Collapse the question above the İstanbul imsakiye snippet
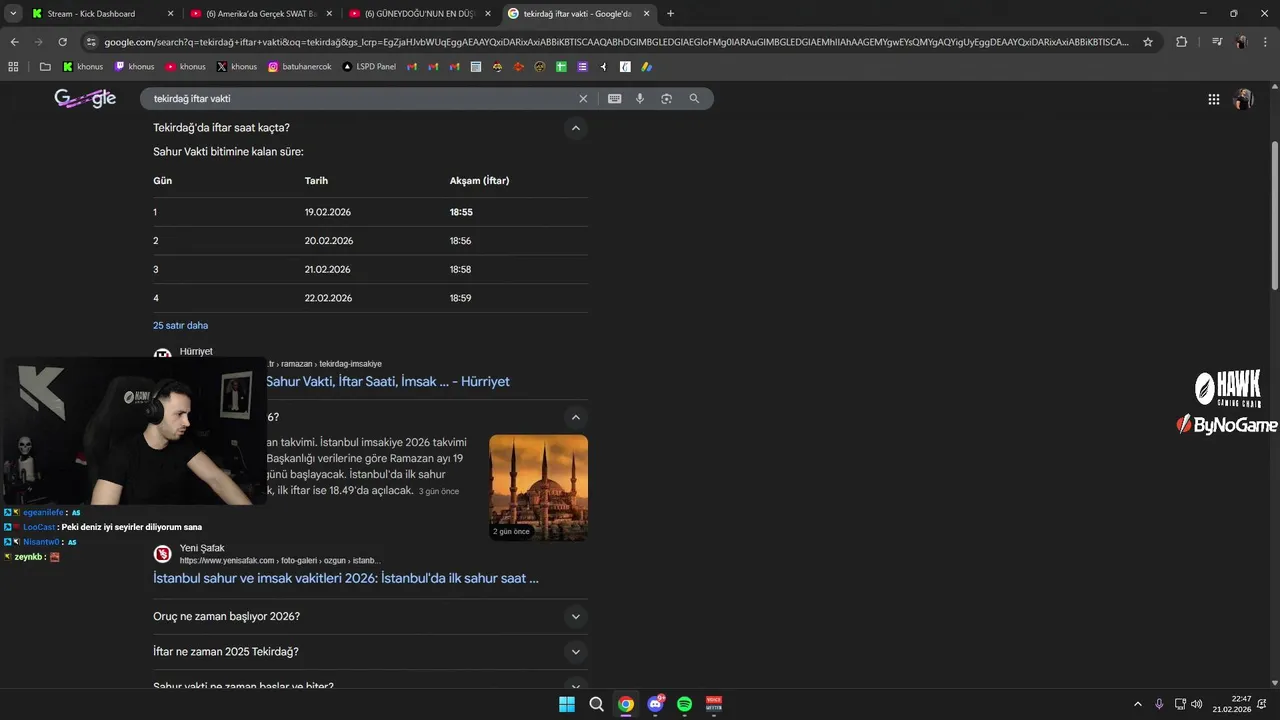Image resolution: width=1280 pixels, height=720 pixels. click(575, 417)
